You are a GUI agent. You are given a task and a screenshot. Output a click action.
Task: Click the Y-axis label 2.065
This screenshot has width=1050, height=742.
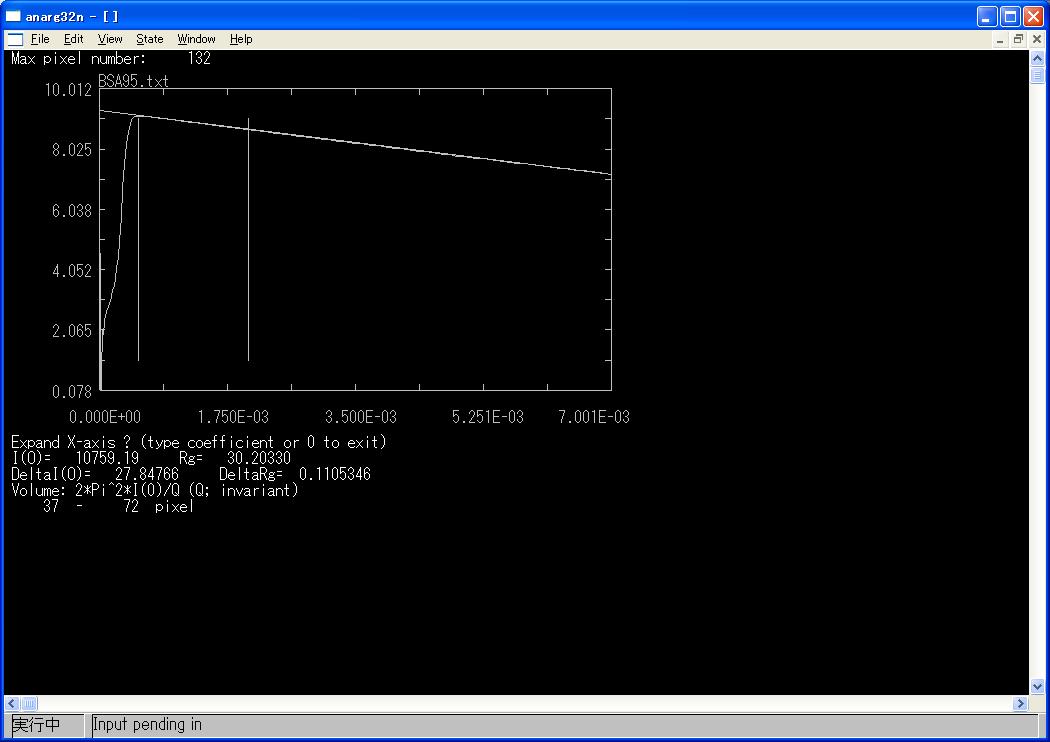(72, 331)
